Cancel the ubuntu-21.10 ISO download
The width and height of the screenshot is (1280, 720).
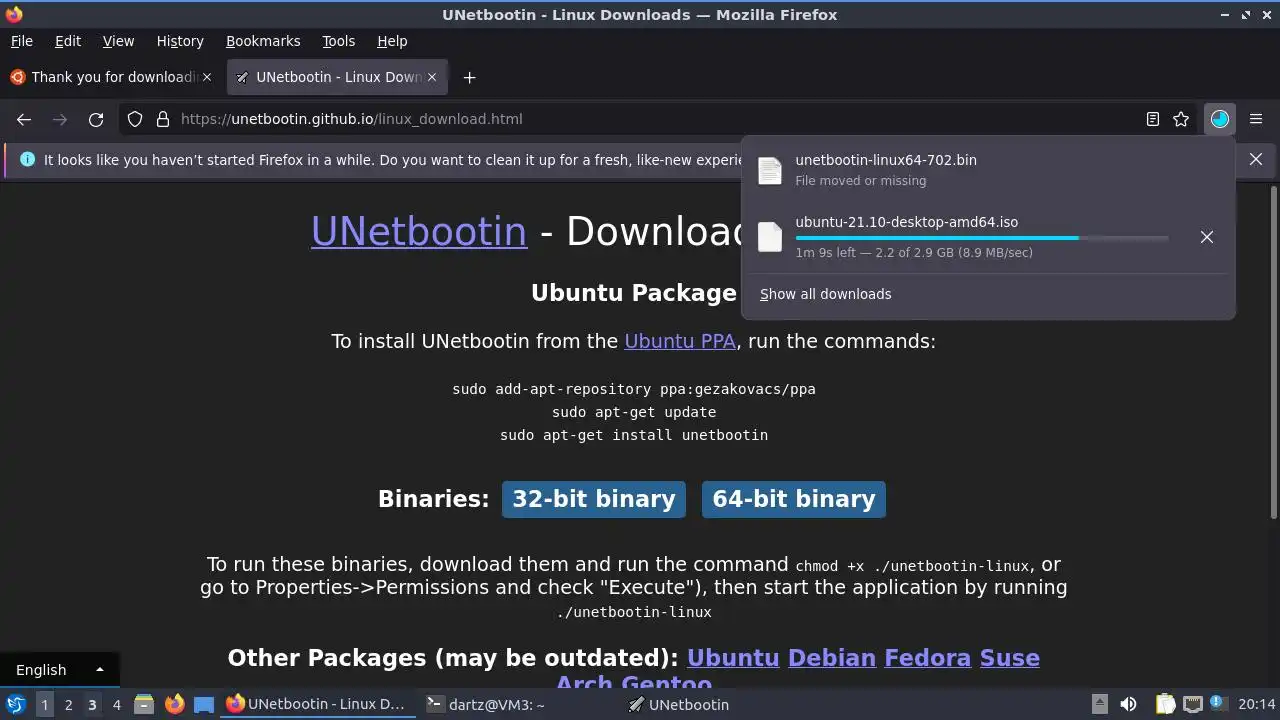(1207, 237)
